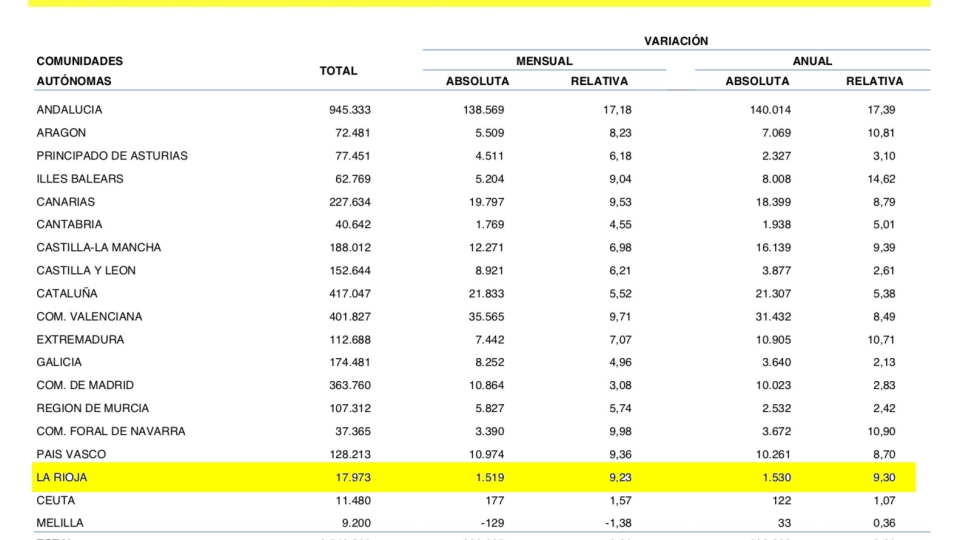Select the ANUAL column group header

[812, 61]
